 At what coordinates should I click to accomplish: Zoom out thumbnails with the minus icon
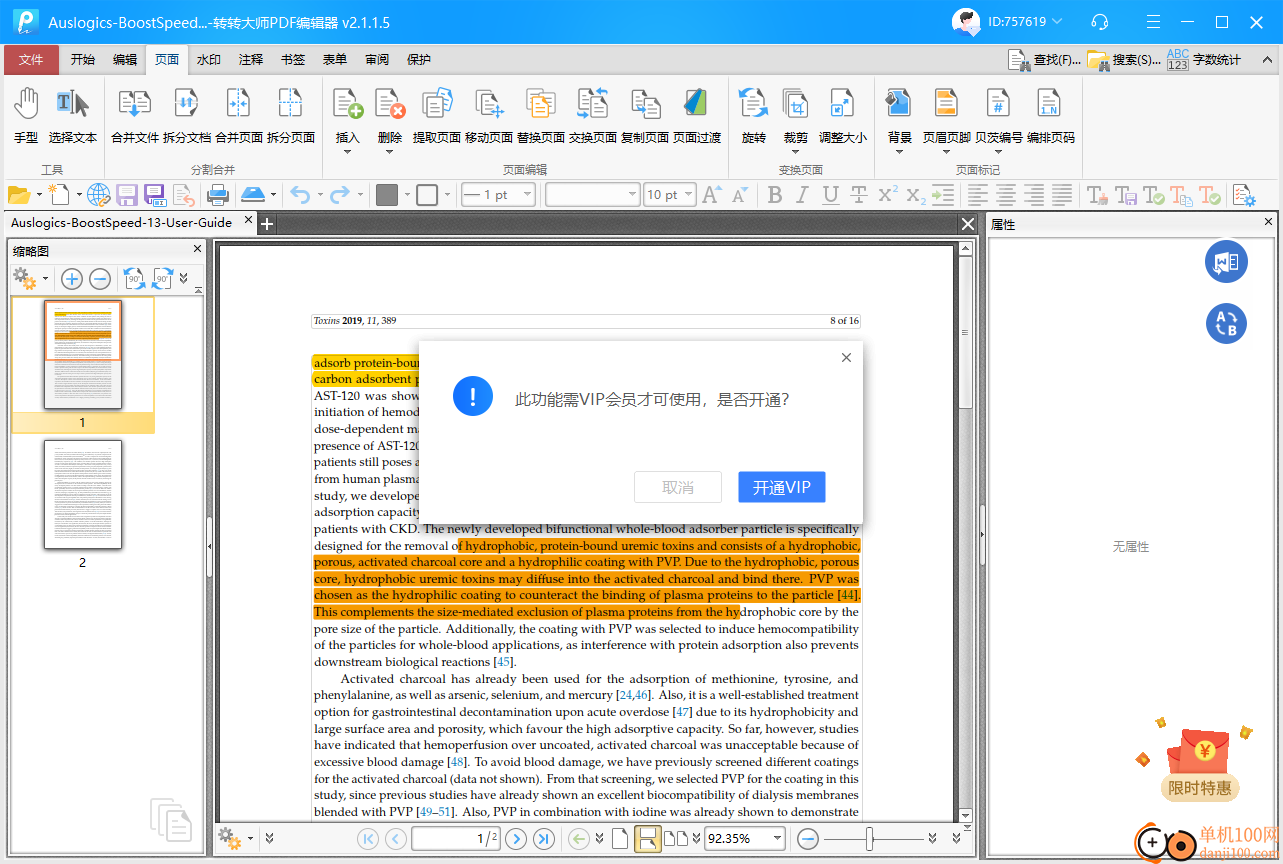pyautogui.click(x=100, y=279)
